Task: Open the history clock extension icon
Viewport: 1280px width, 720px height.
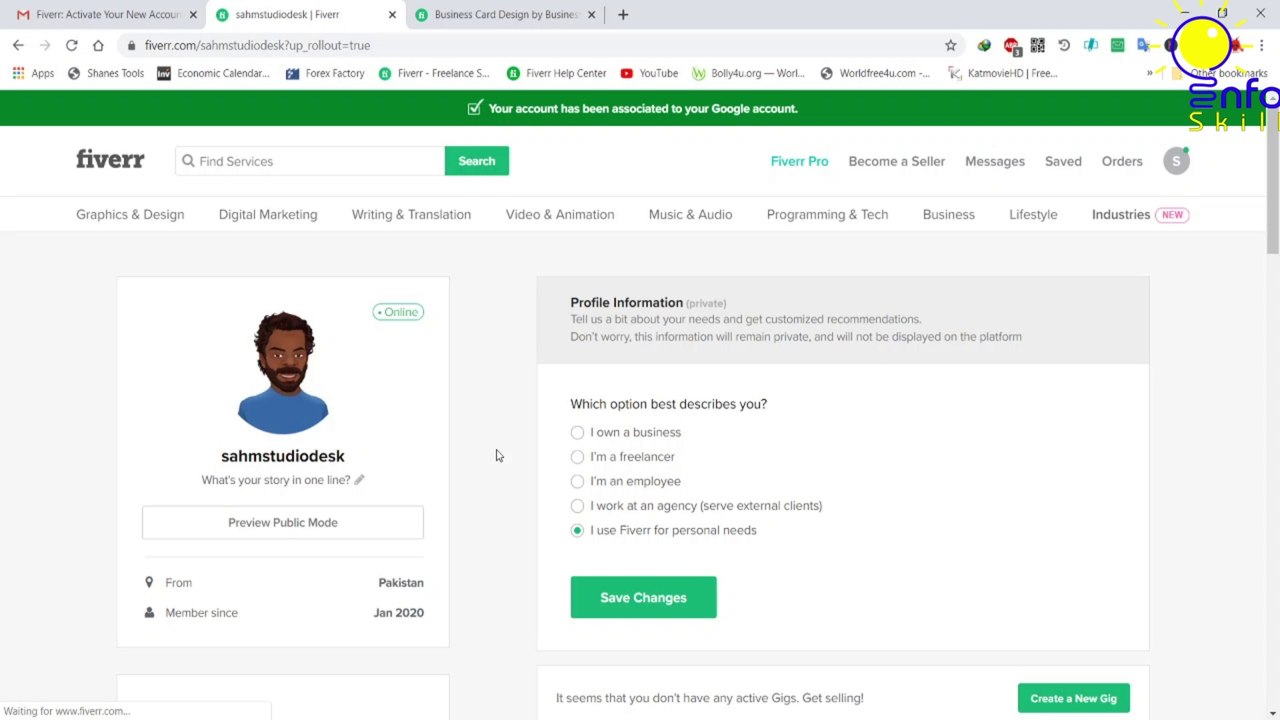Action: [1064, 45]
